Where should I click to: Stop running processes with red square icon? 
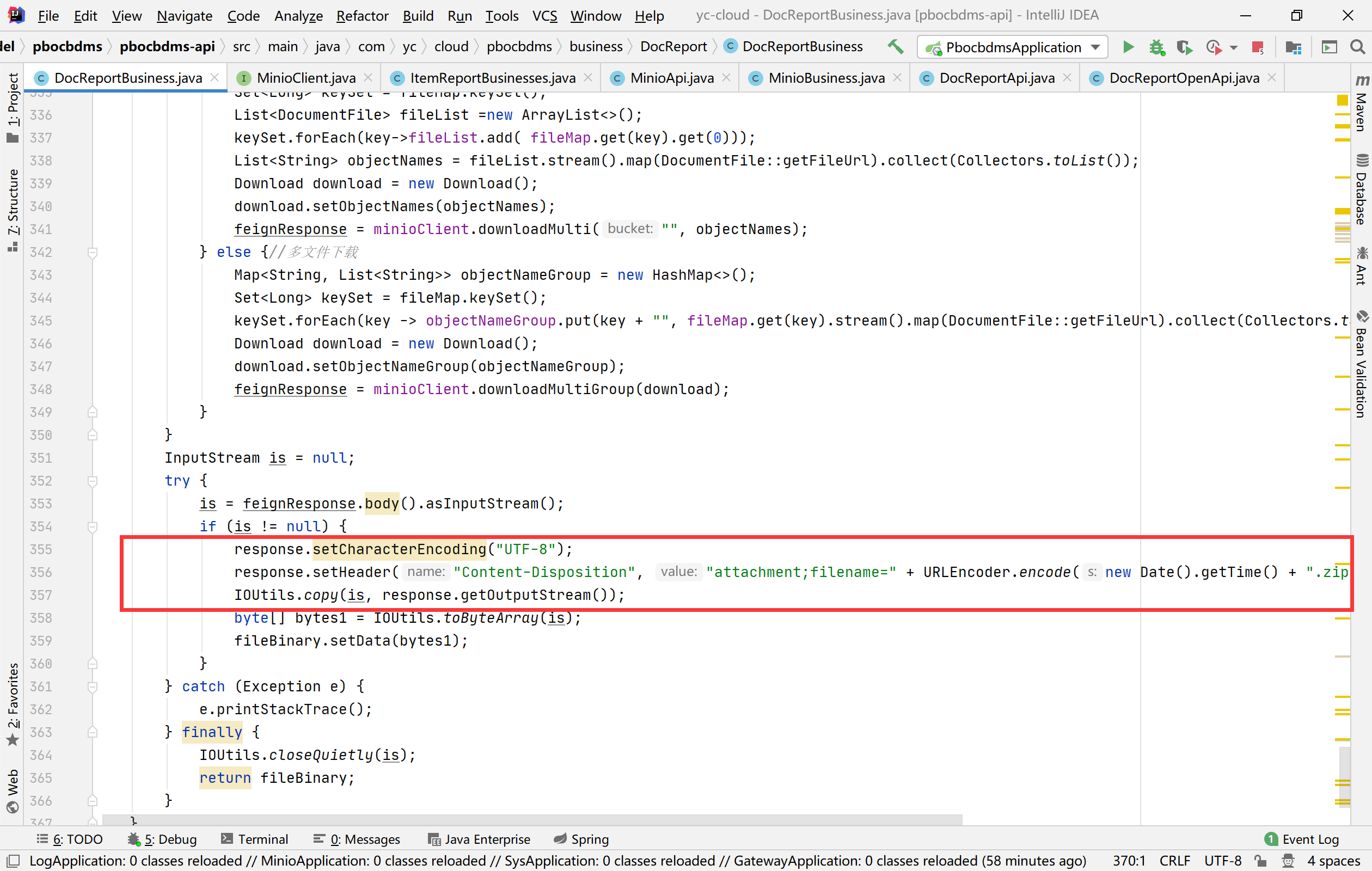coord(1258,47)
